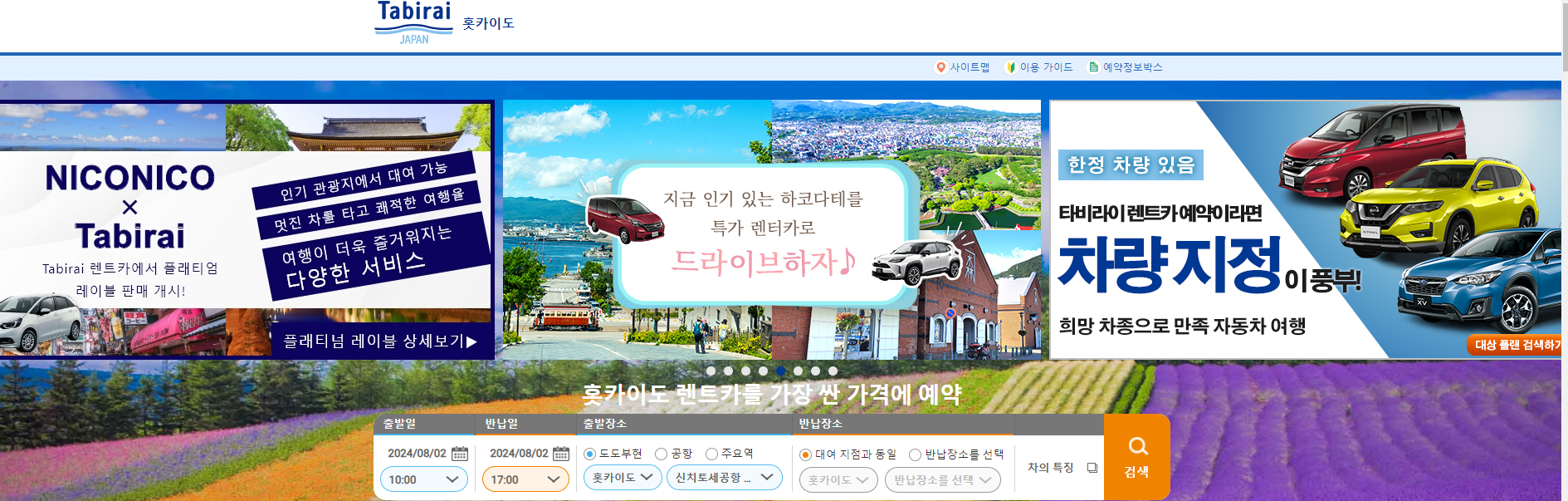Open the 하코다테 특가 렌터카 banner
1568x501 pixels.
772,230
